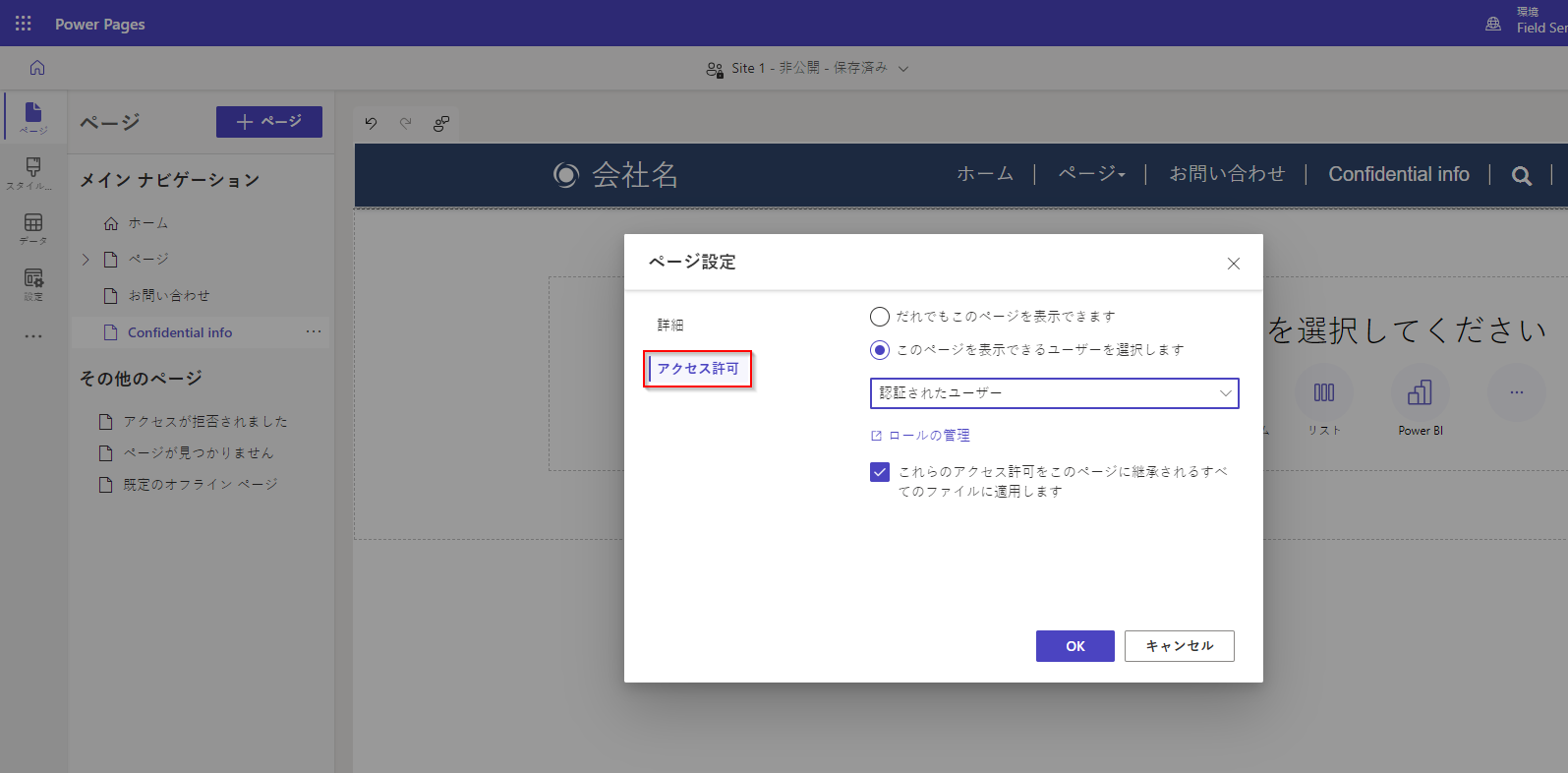This screenshot has height=773, width=1568.
Task: Click the OK button
Action: 1075,646
